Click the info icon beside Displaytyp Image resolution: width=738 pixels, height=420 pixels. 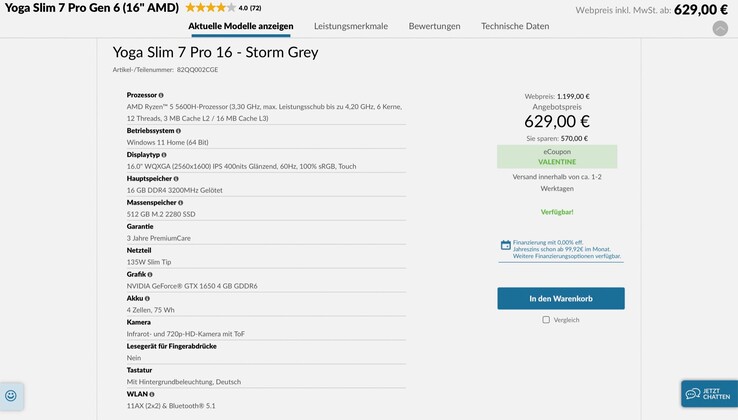[164, 155]
